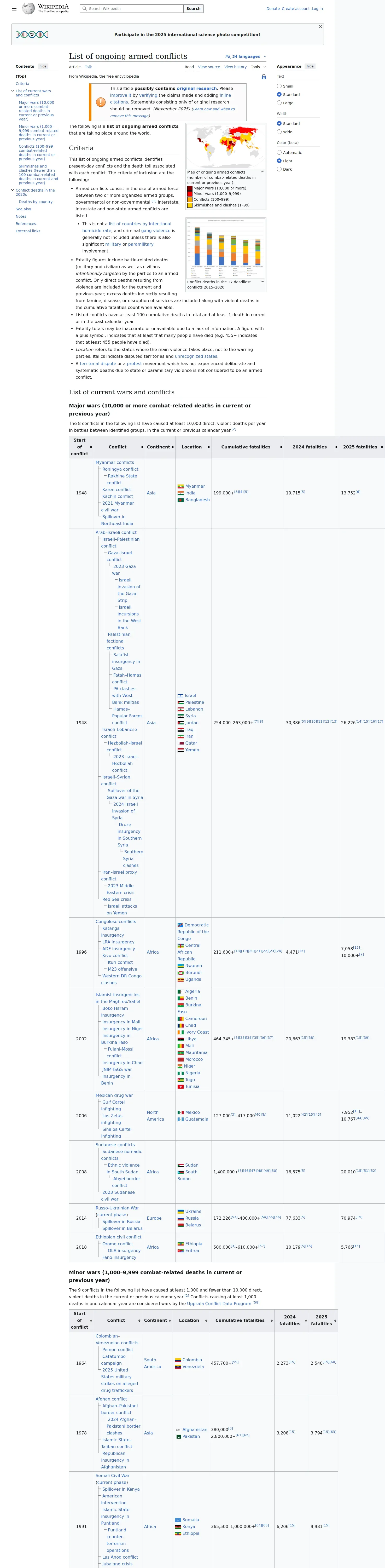Screen dimensions: 385x1568
Task: Select Automatic color mode
Action: pos(279,153)
